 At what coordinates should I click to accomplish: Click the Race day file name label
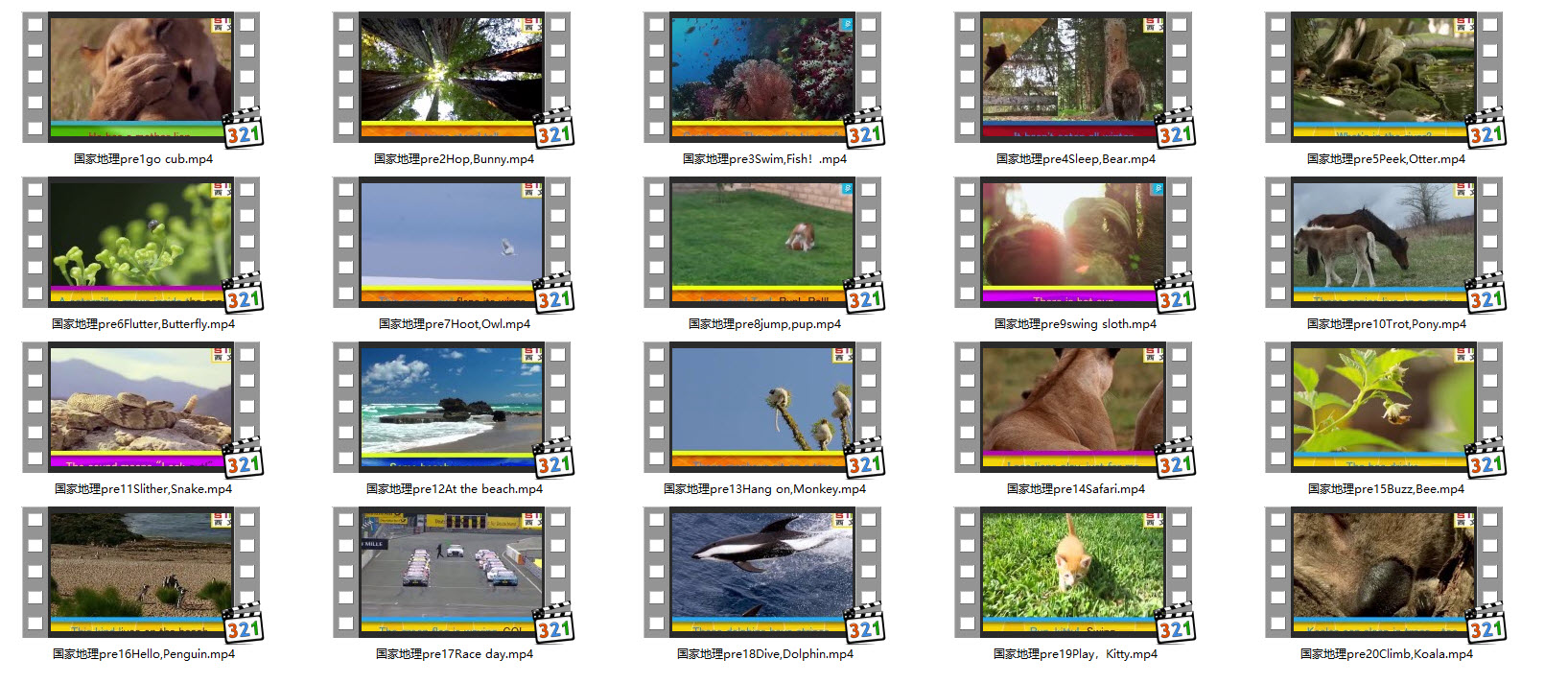pos(455,654)
